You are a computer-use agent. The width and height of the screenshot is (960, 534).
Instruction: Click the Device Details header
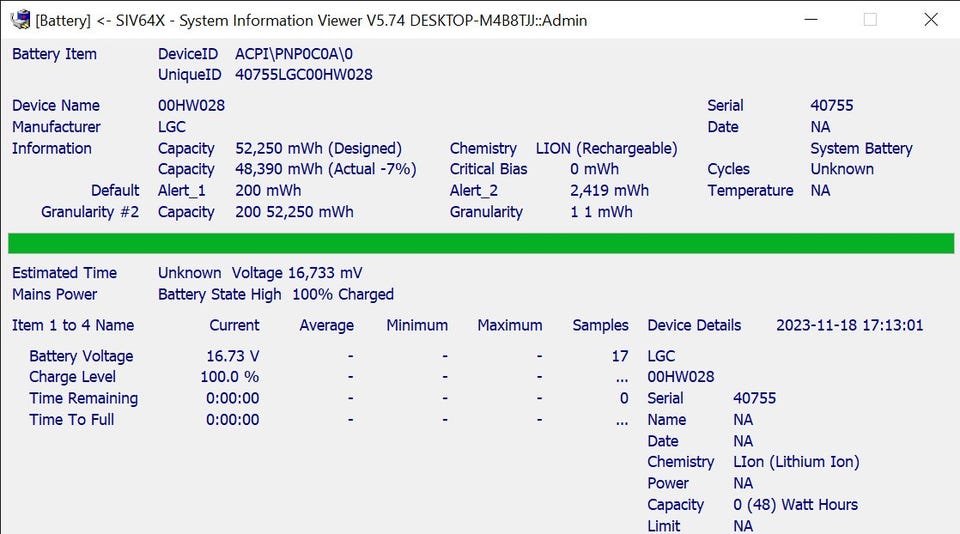[694, 325]
